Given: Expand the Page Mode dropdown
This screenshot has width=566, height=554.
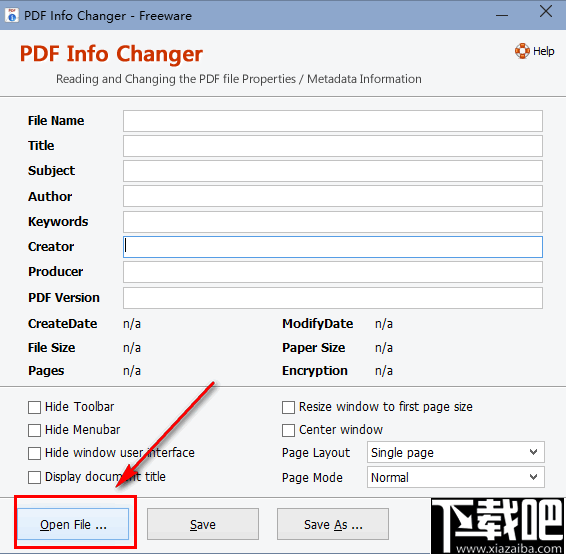Looking at the screenshot, I should click(456, 477).
